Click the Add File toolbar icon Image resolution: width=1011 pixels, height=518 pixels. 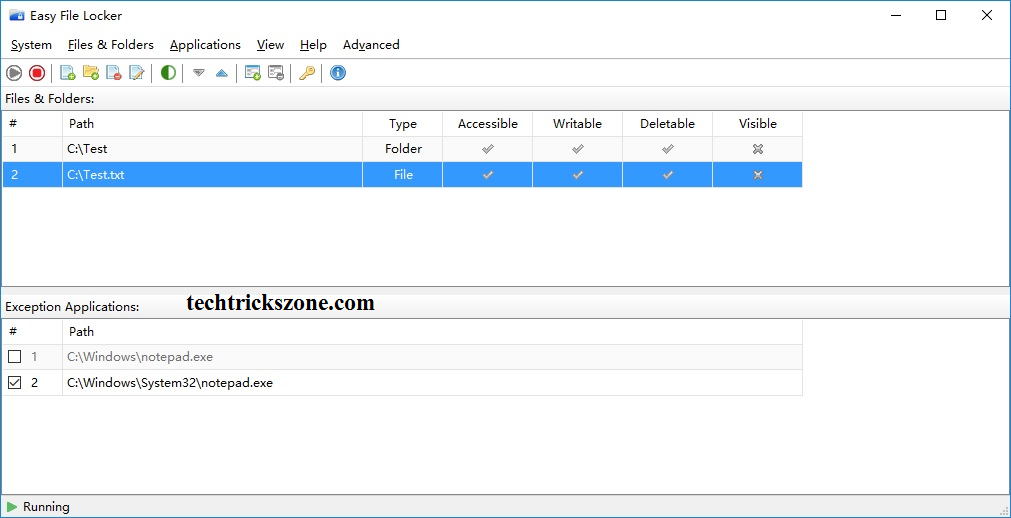click(x=68, y=73)
